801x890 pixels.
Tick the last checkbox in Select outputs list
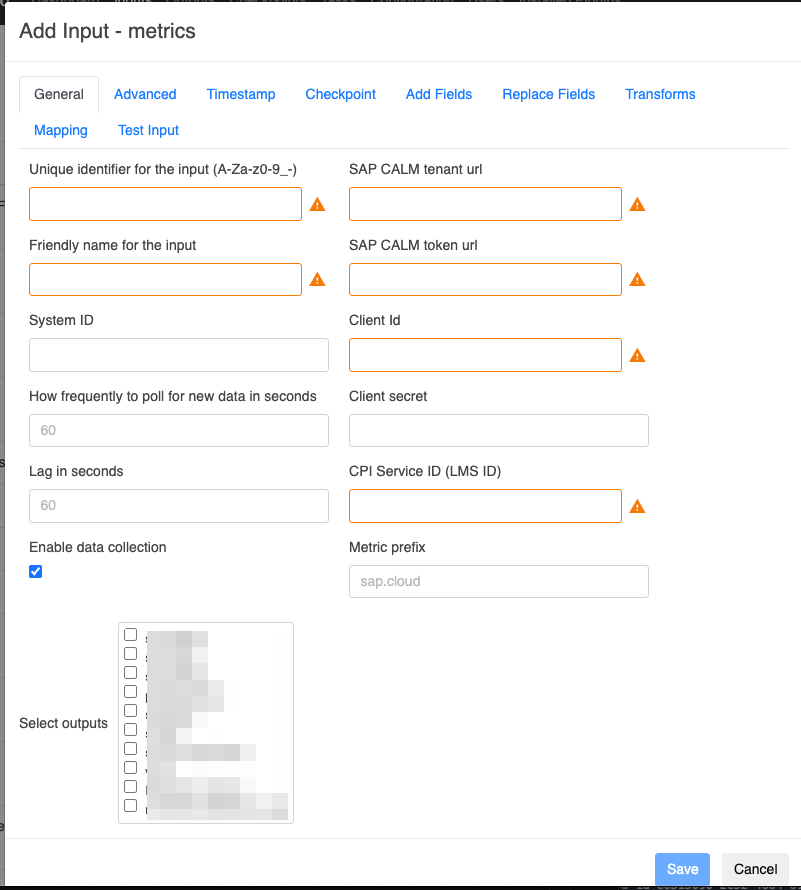pyautogui.click(x=130, y=805)
